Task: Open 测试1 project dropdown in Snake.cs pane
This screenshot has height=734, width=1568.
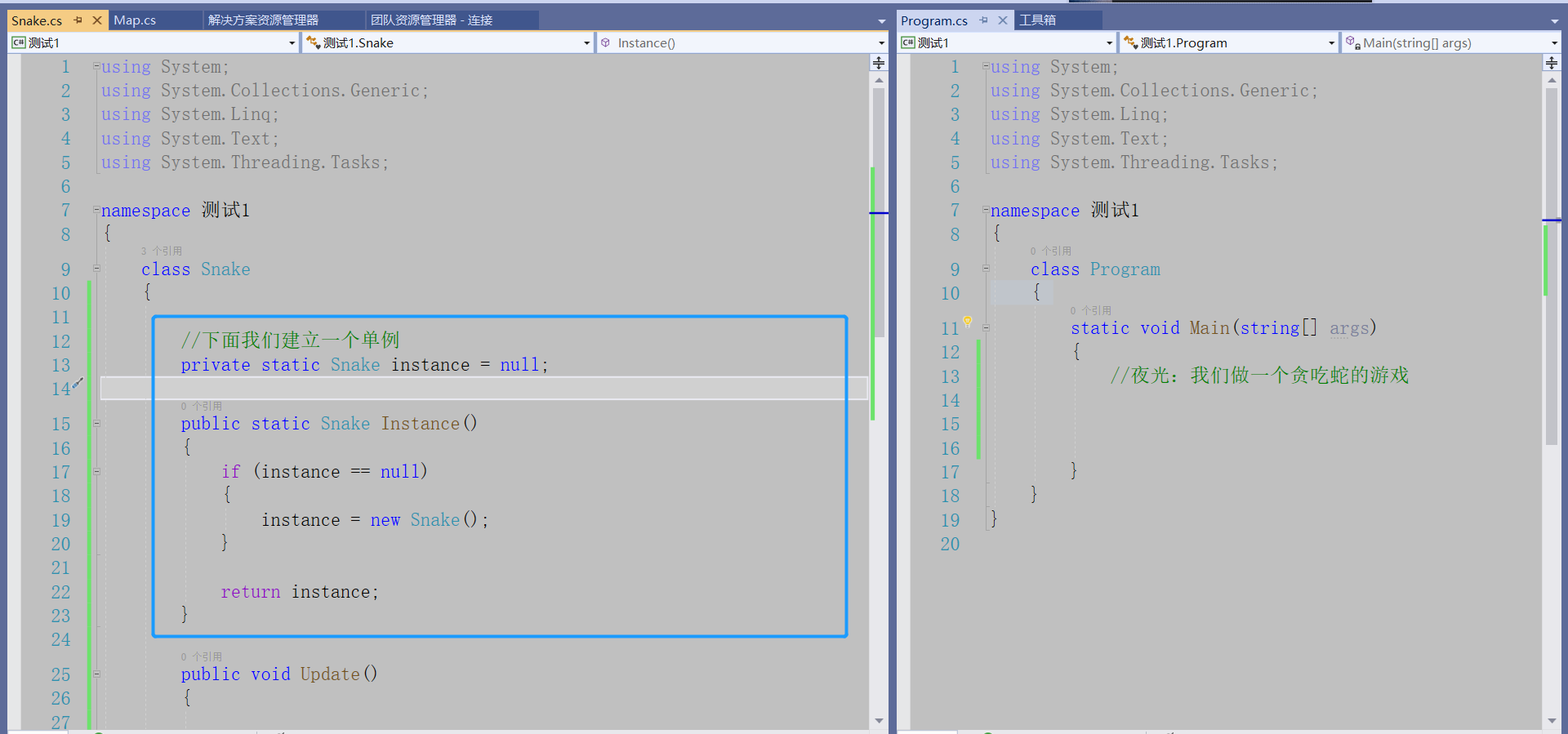Action: (292, 42)
